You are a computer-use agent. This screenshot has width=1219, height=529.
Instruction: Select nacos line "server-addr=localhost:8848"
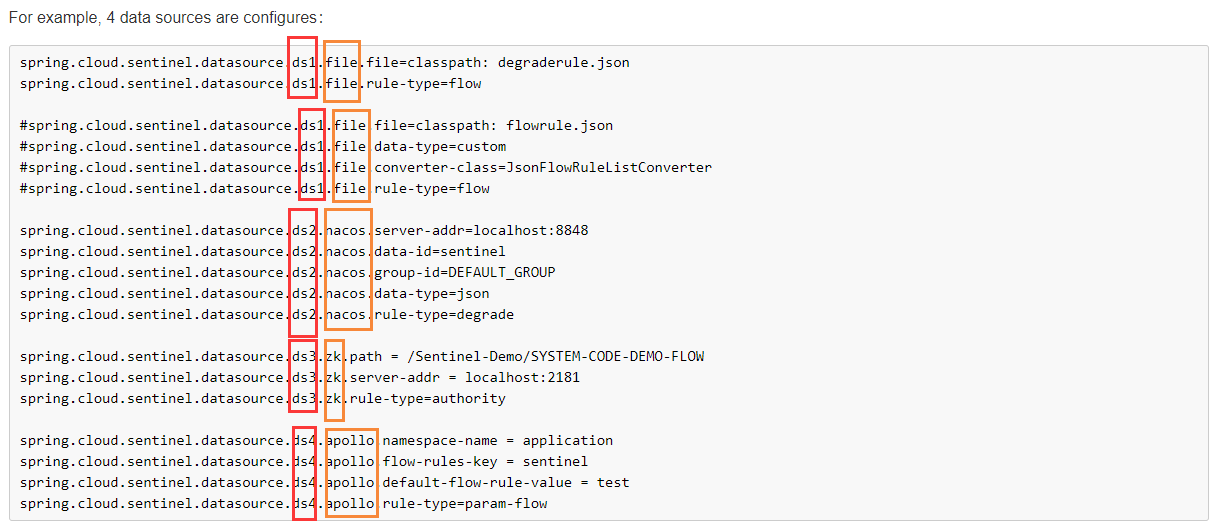pos(304,231)
